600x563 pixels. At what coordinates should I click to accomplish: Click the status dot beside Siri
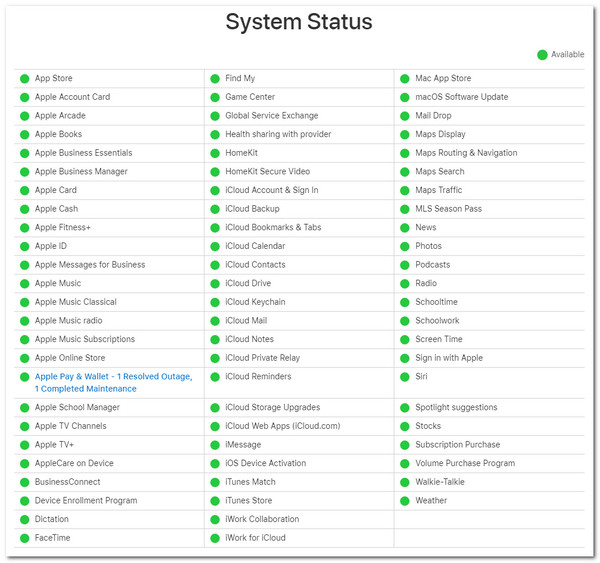[x=405, y=377]
